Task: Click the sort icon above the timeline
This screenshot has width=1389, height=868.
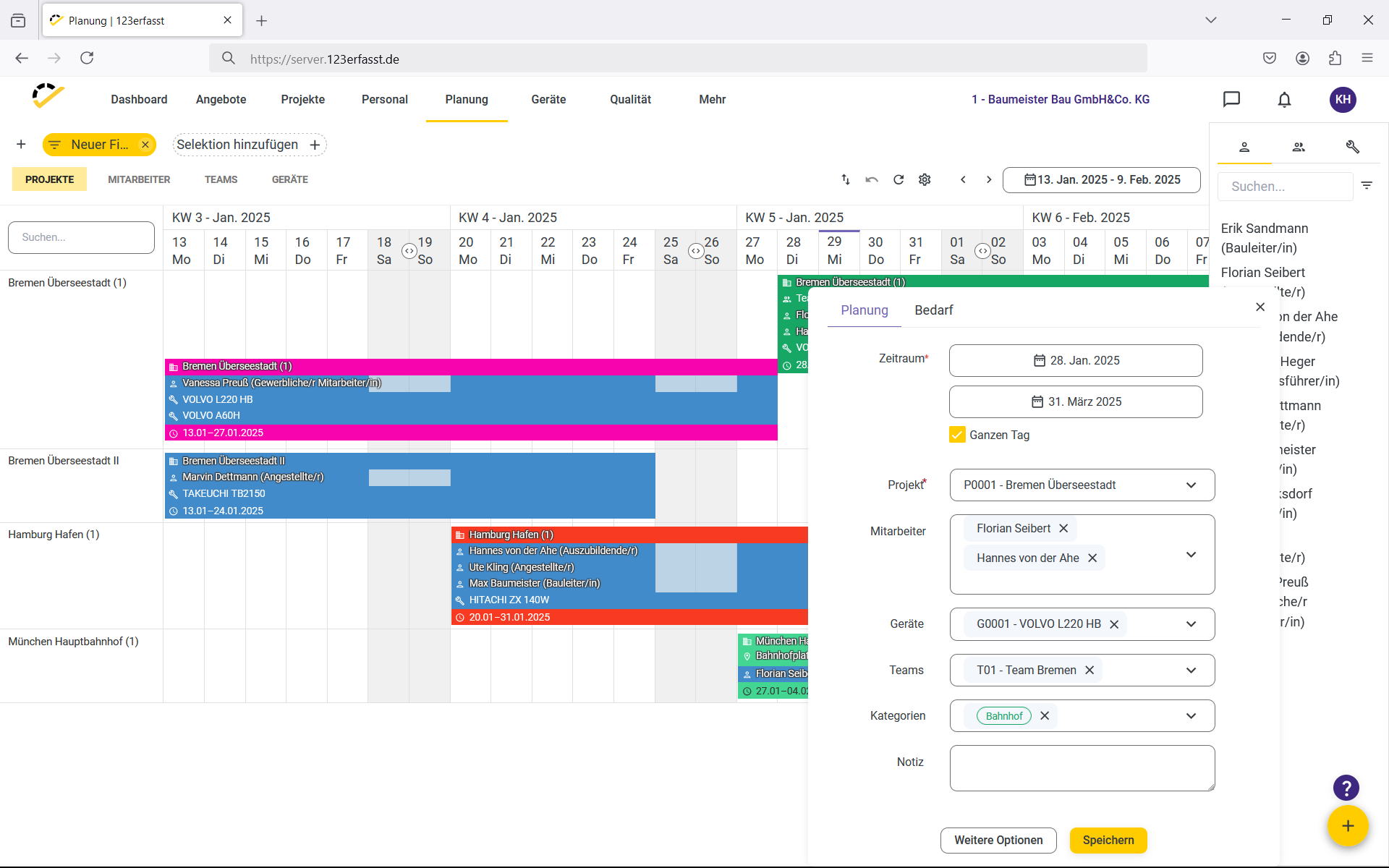Action: coord(845,179)
